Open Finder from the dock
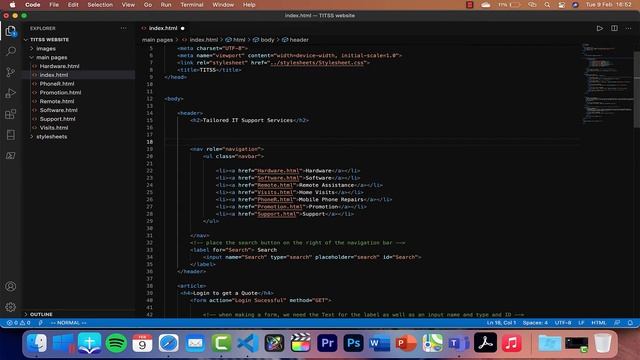The height and width of the screenshot is (360, 640). 37,343
